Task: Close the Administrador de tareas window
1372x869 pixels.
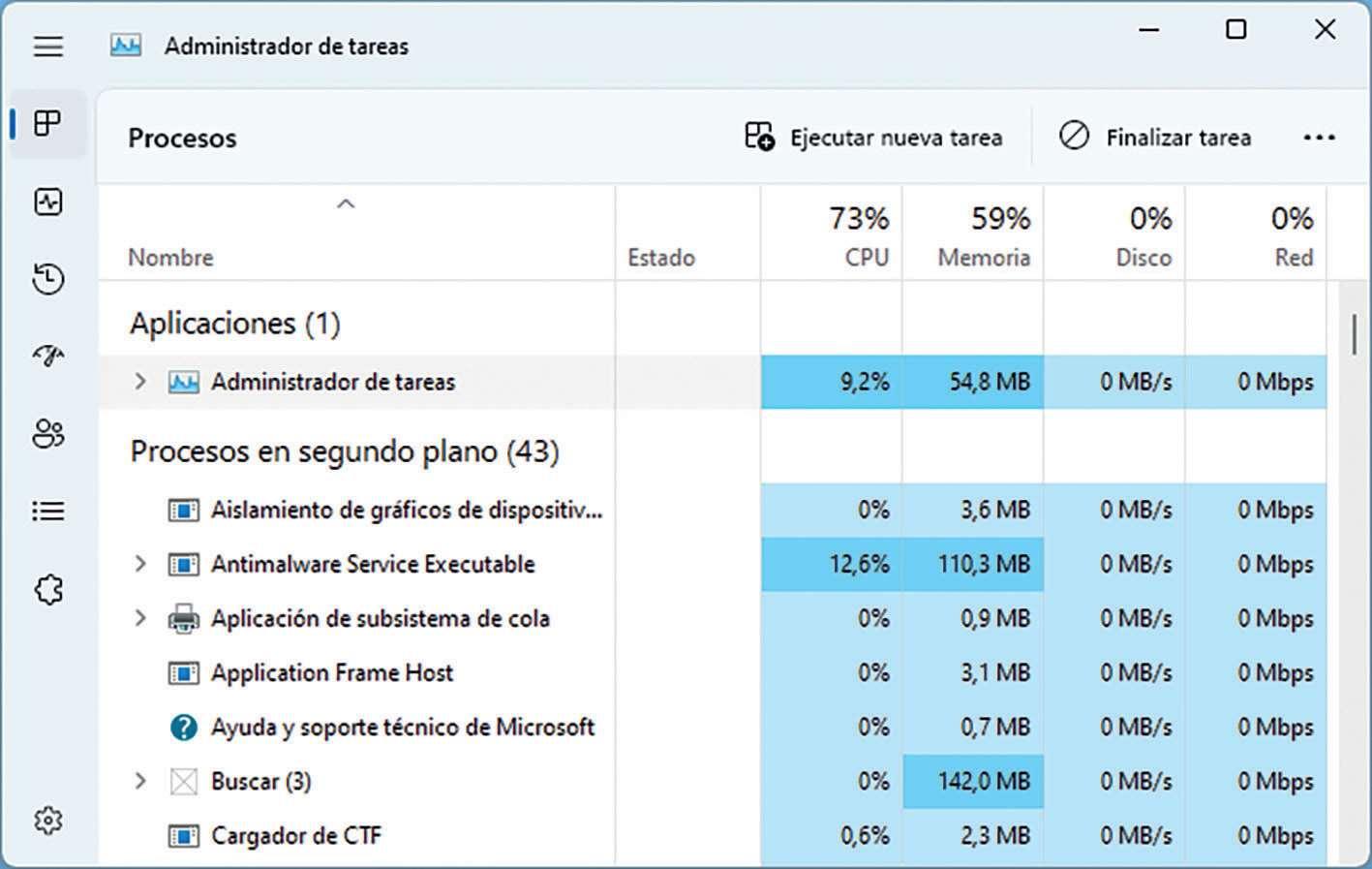Action: (1325, 30)
